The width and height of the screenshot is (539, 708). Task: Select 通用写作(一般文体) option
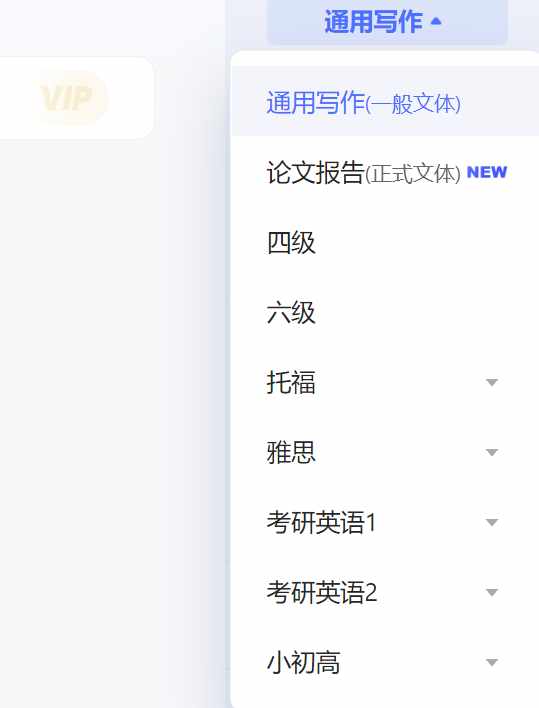(x=385, y=102)
